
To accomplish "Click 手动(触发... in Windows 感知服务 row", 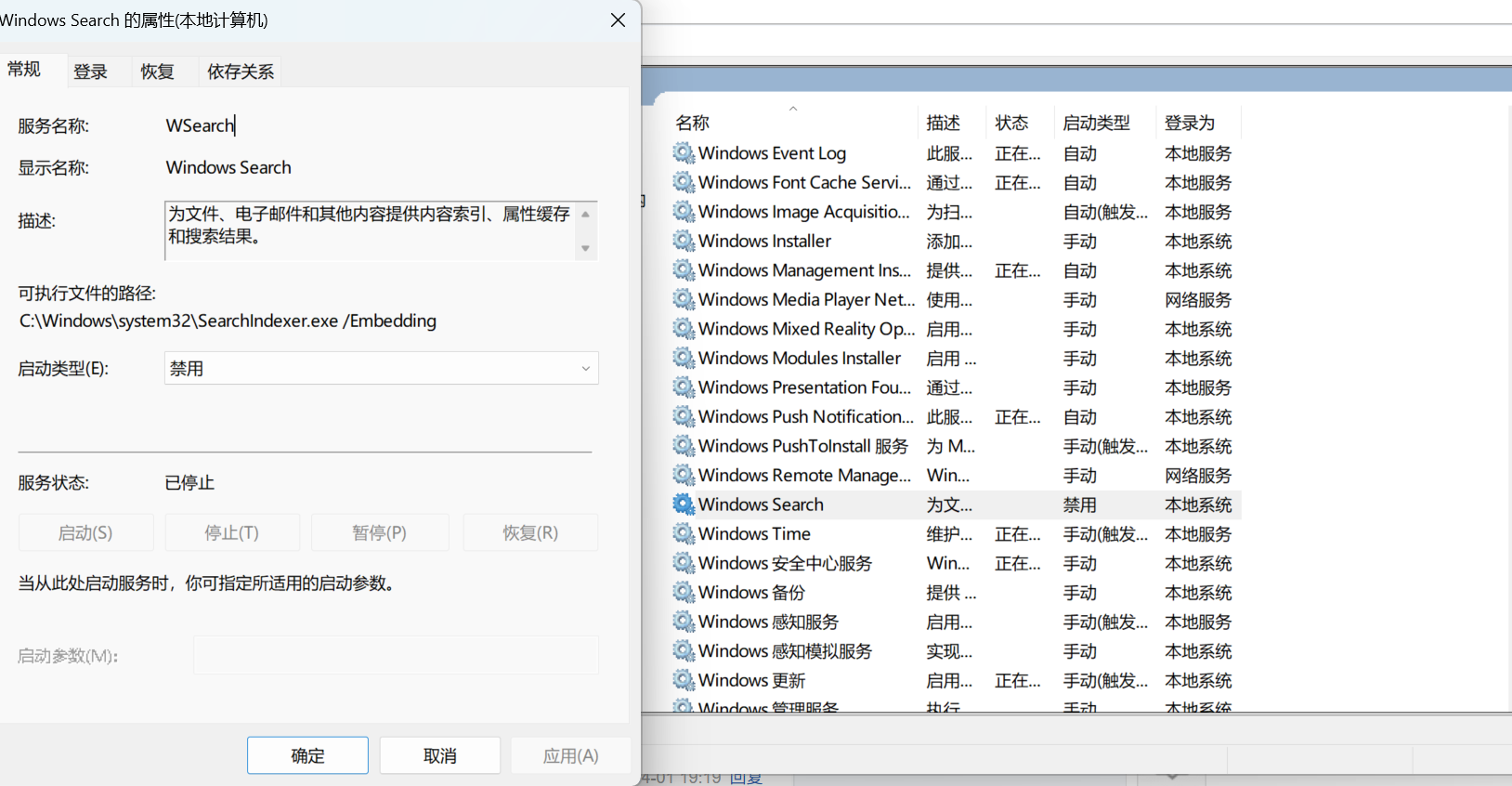I will coord(1105,622).
